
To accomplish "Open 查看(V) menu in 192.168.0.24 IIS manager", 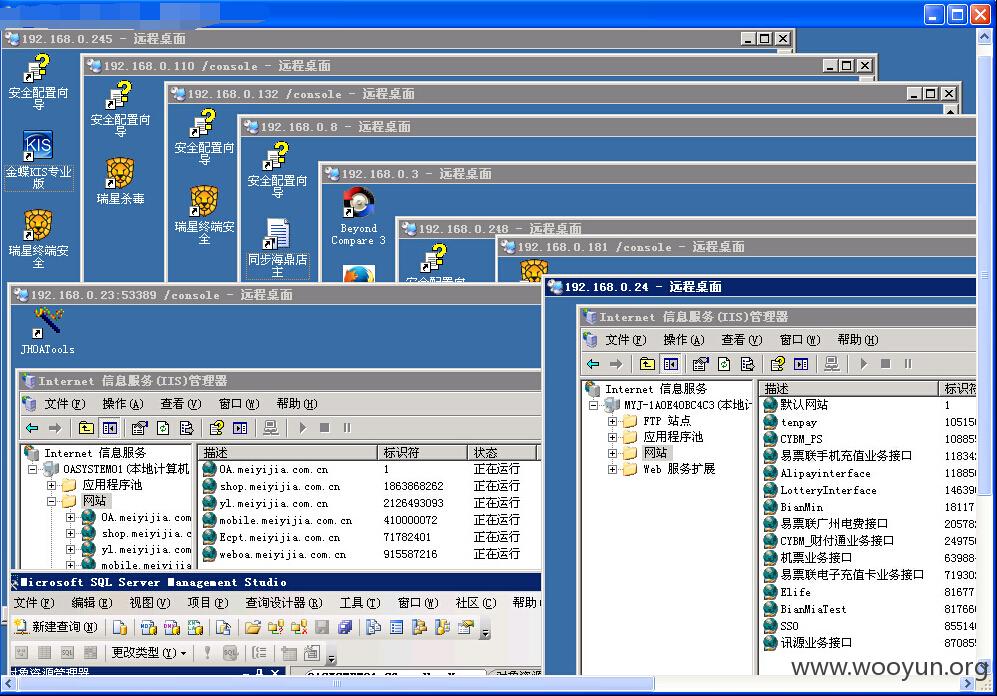I will 741,339.
